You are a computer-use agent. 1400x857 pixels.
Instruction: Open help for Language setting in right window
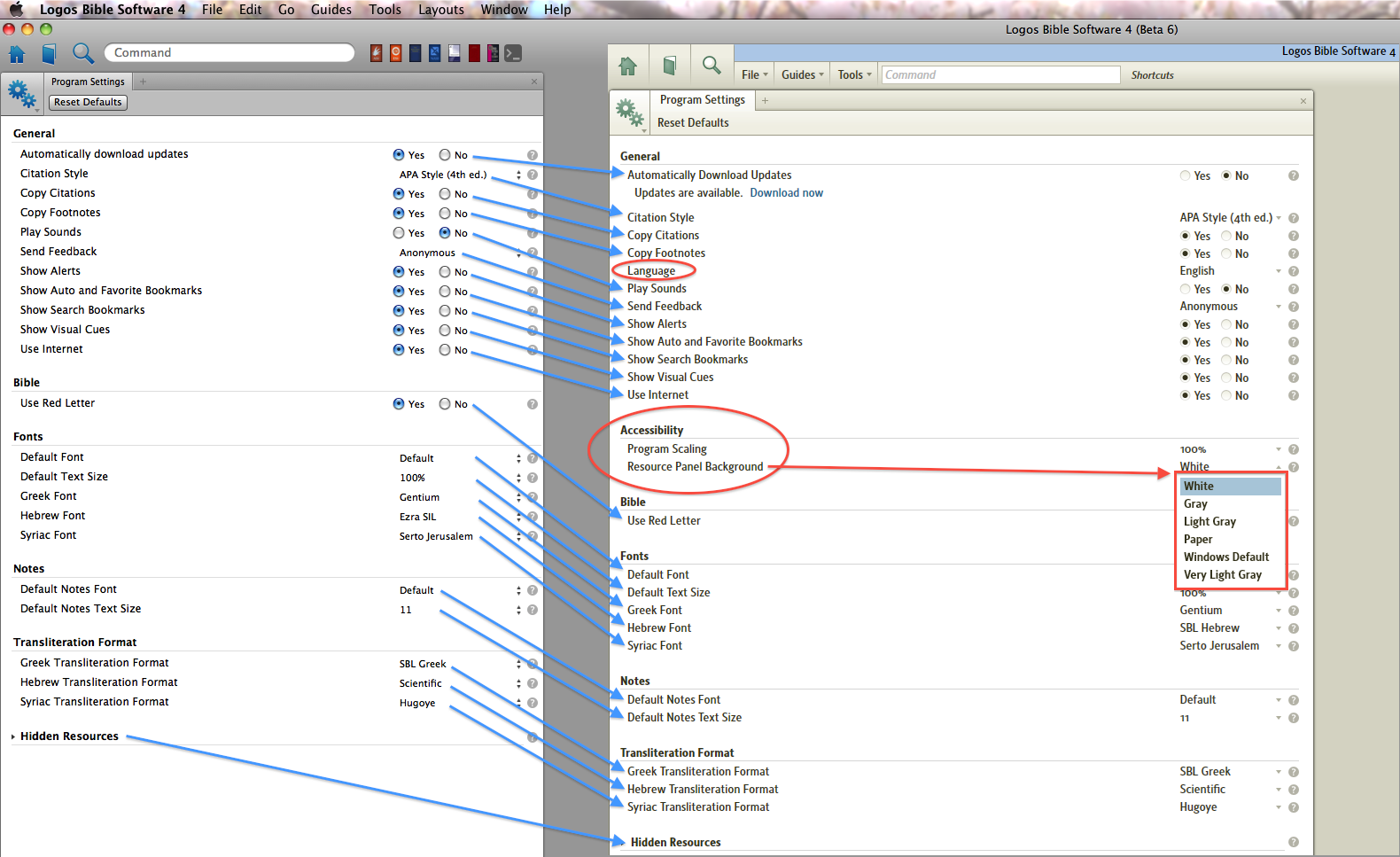pos(1294,271)
